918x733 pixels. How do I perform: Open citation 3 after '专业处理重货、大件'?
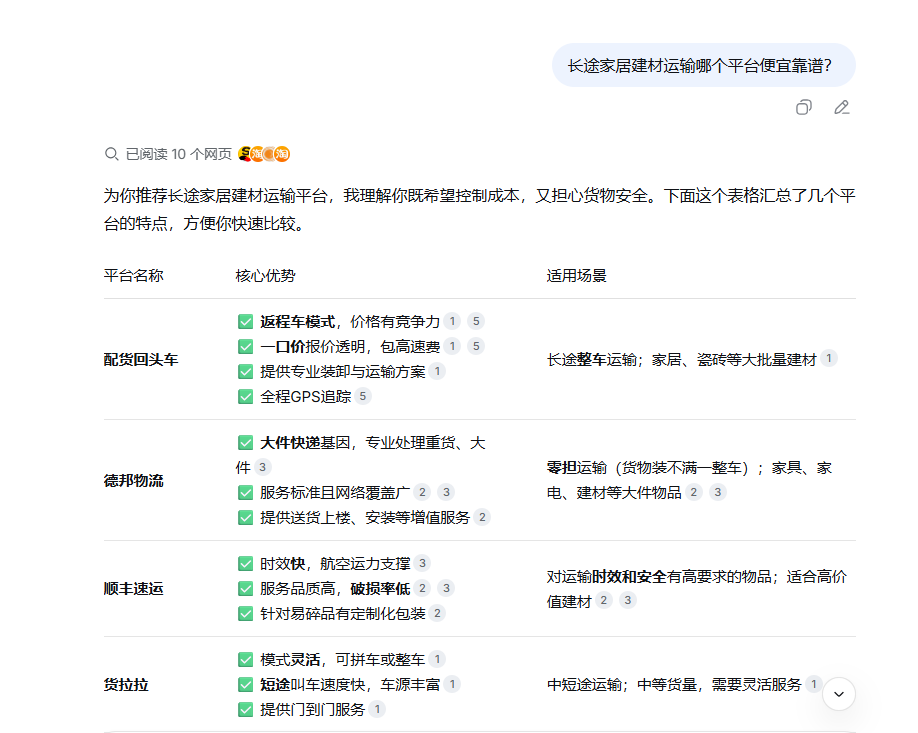[x=262, y=467]
